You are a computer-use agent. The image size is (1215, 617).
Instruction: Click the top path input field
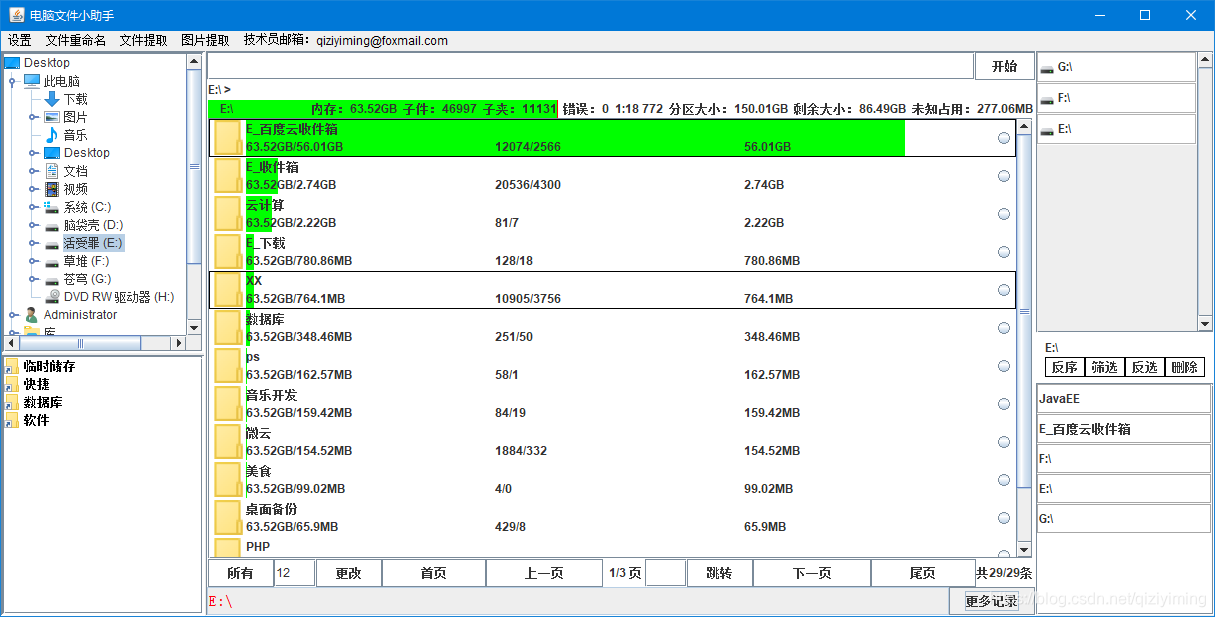pos(591,66)
